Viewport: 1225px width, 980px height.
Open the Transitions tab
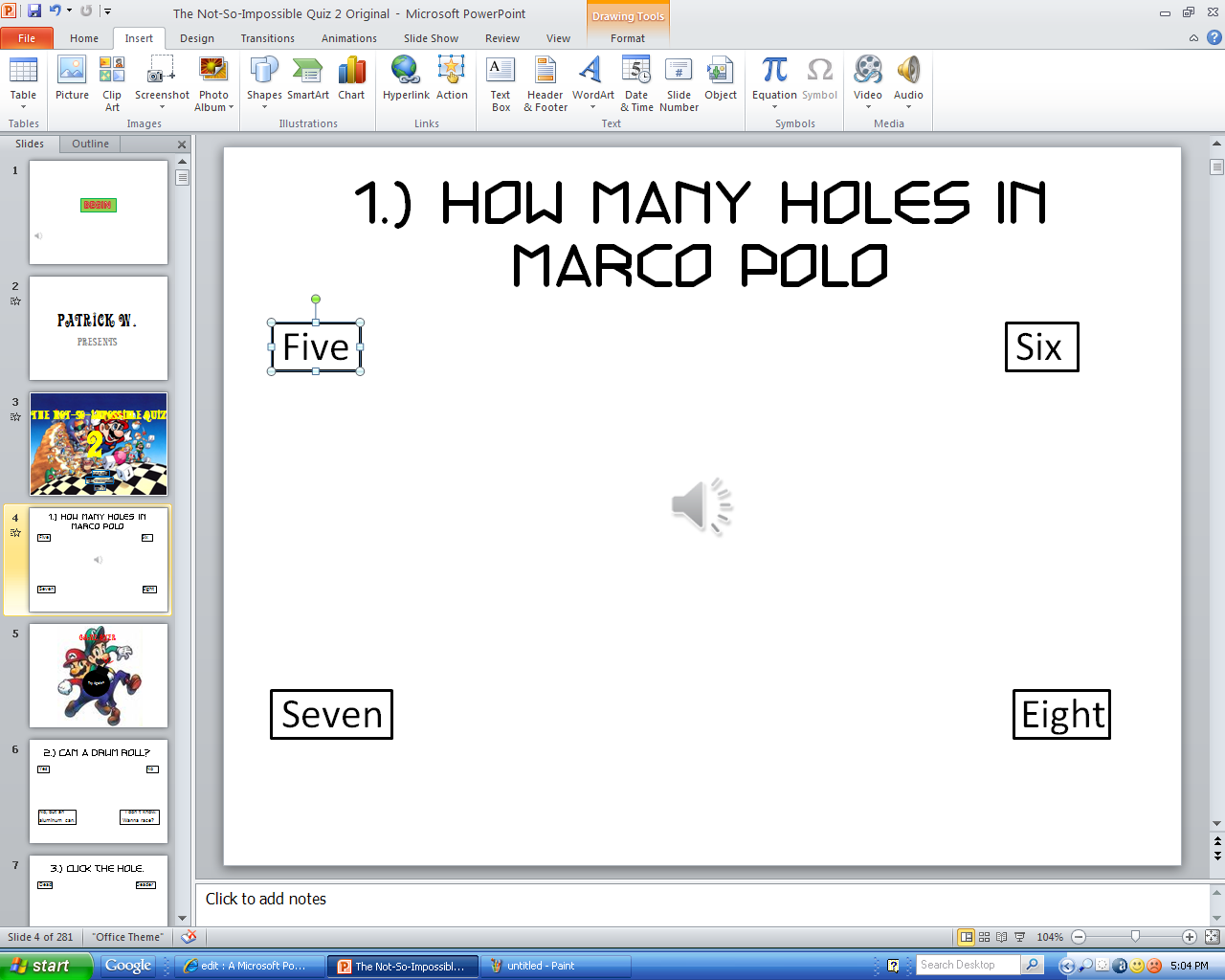click(x=268, y=38)
